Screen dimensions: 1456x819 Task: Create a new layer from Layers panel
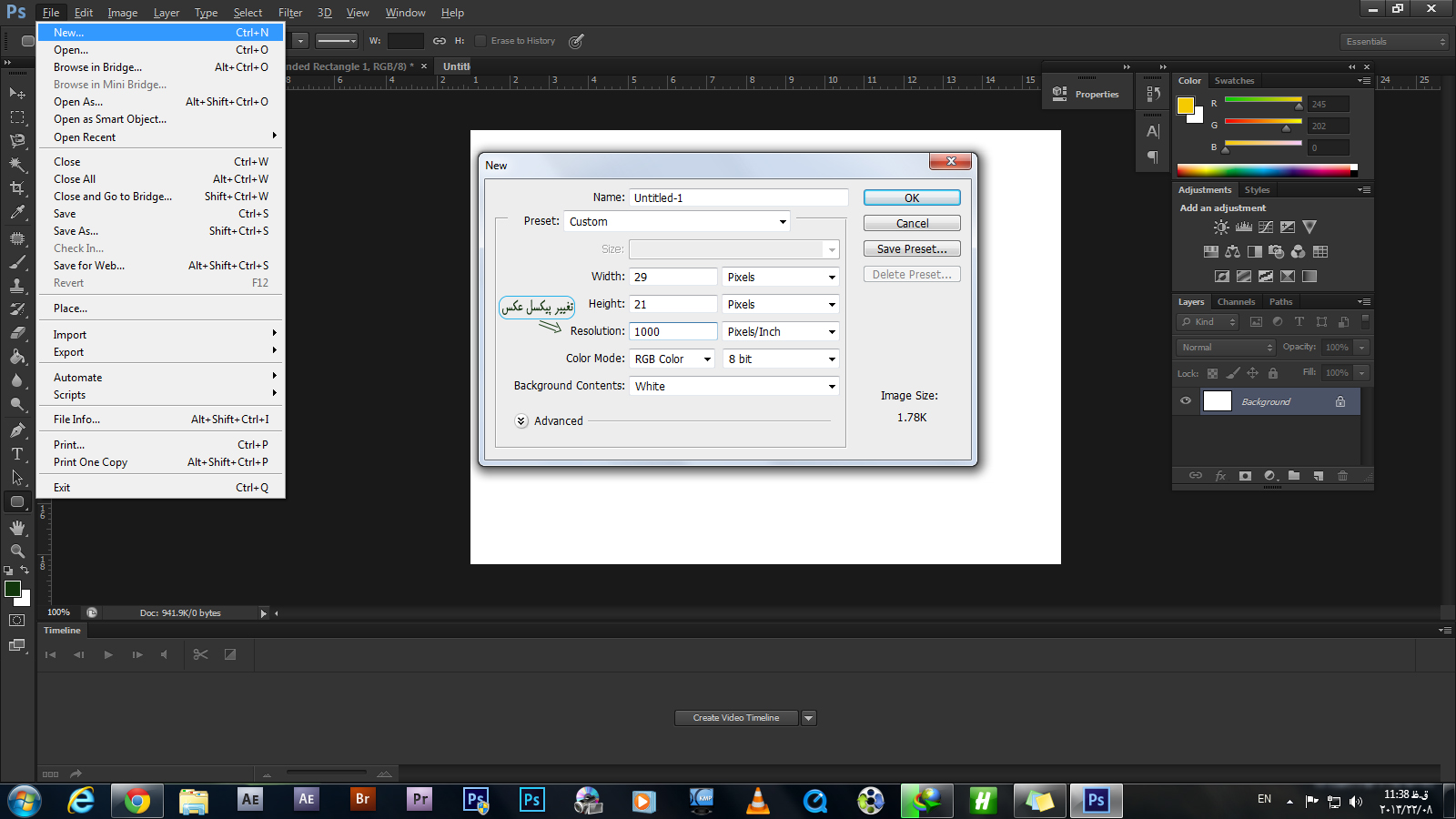point(1318,476)
